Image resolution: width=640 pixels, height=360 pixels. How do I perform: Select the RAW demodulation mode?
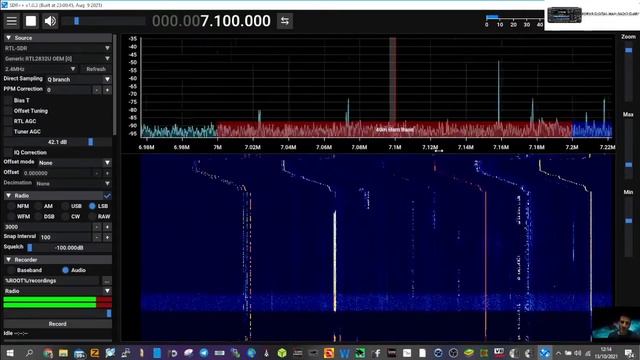92,217
